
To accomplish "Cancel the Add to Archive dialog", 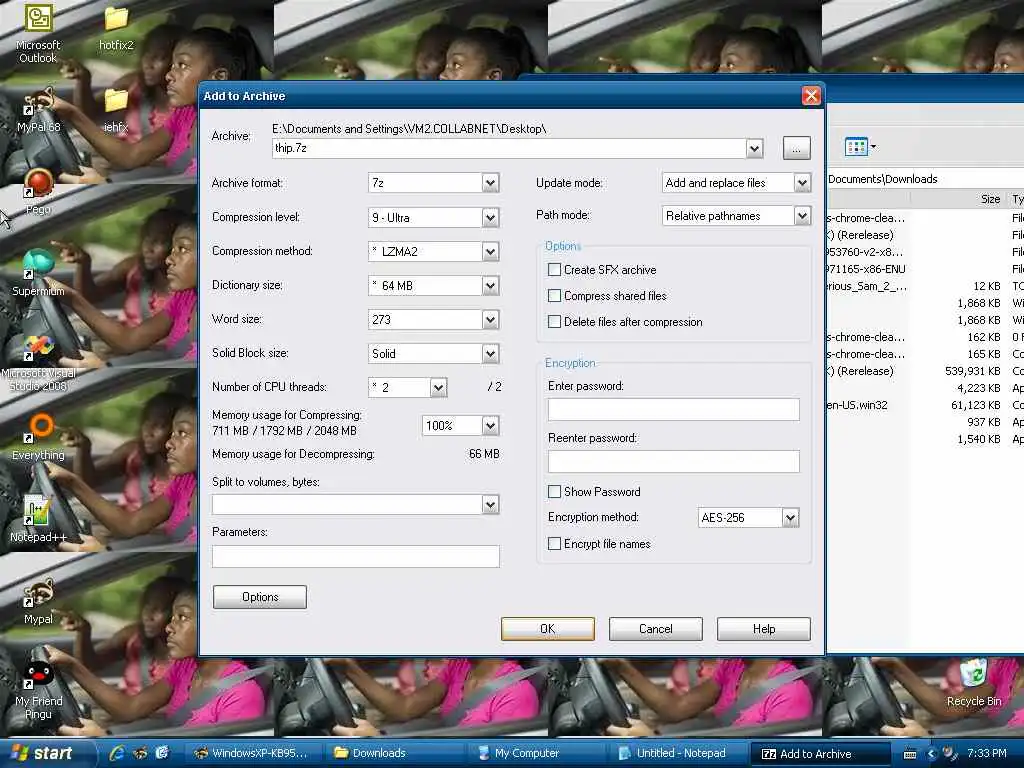I will [x=656, y=629].
